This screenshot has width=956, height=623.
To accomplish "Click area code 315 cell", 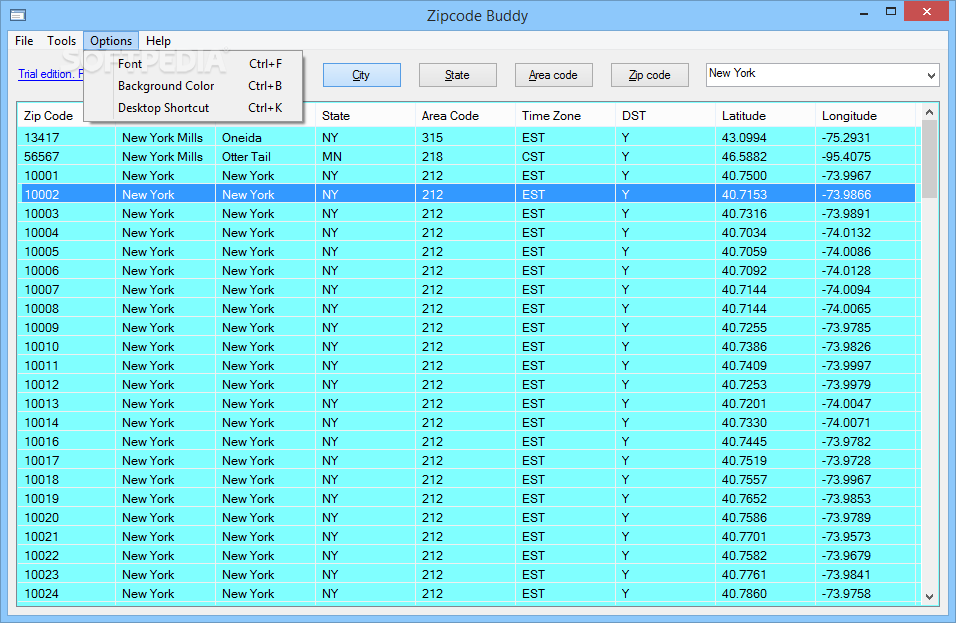I will [465, 138].
